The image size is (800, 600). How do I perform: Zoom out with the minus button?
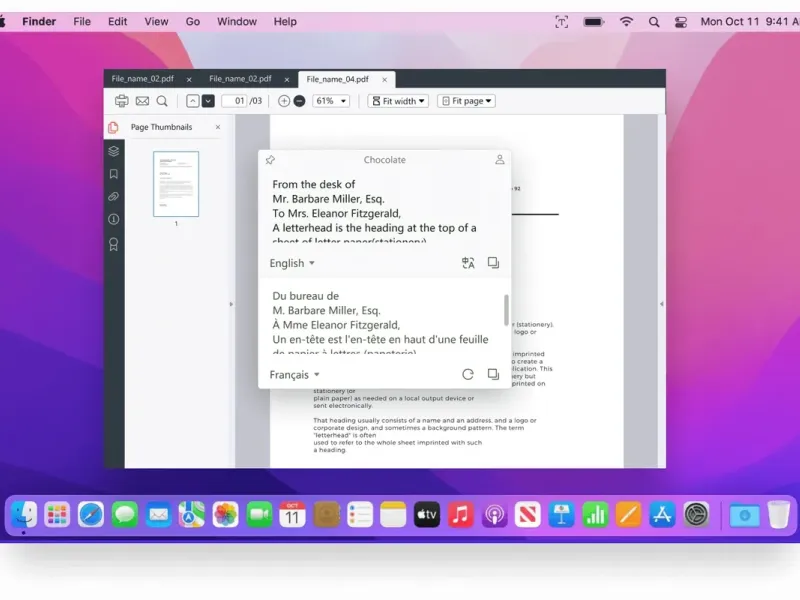(299, 101)
